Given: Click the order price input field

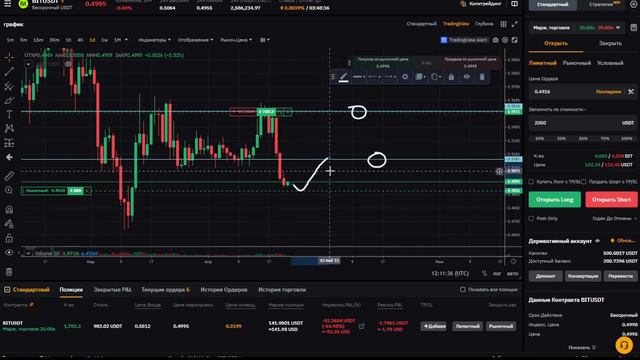Looking at the screenshot, I should coord(583,92).
